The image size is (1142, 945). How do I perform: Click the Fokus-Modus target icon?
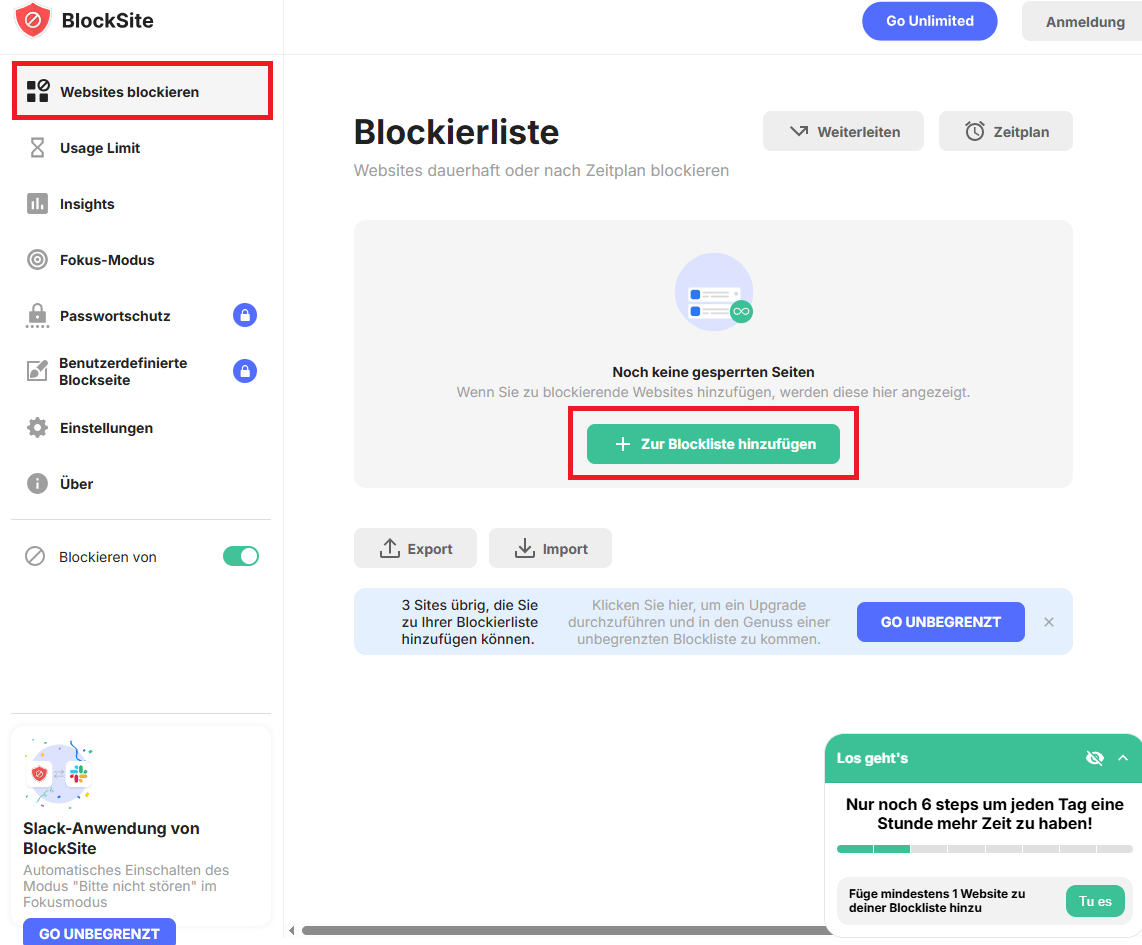tap(37, 260)
